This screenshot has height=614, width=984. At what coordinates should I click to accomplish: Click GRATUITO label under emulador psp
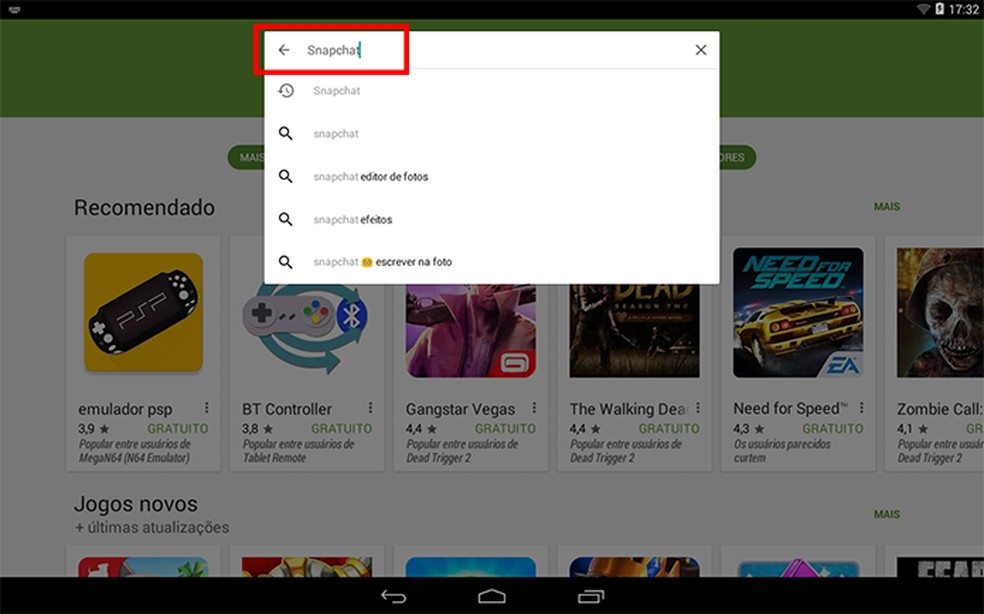click(178, 429)
